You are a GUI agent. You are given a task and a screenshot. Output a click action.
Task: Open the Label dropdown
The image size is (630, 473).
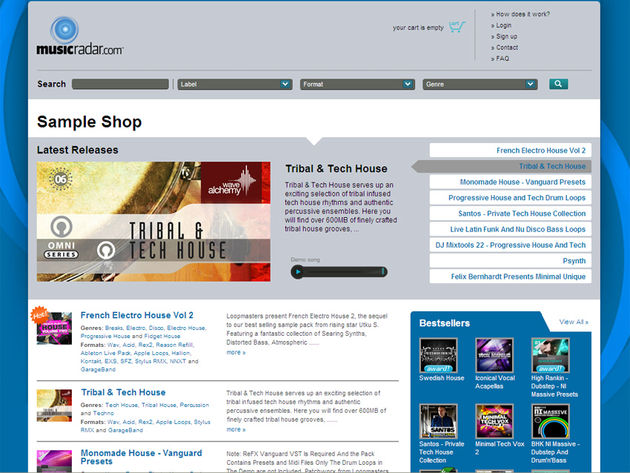235,84
